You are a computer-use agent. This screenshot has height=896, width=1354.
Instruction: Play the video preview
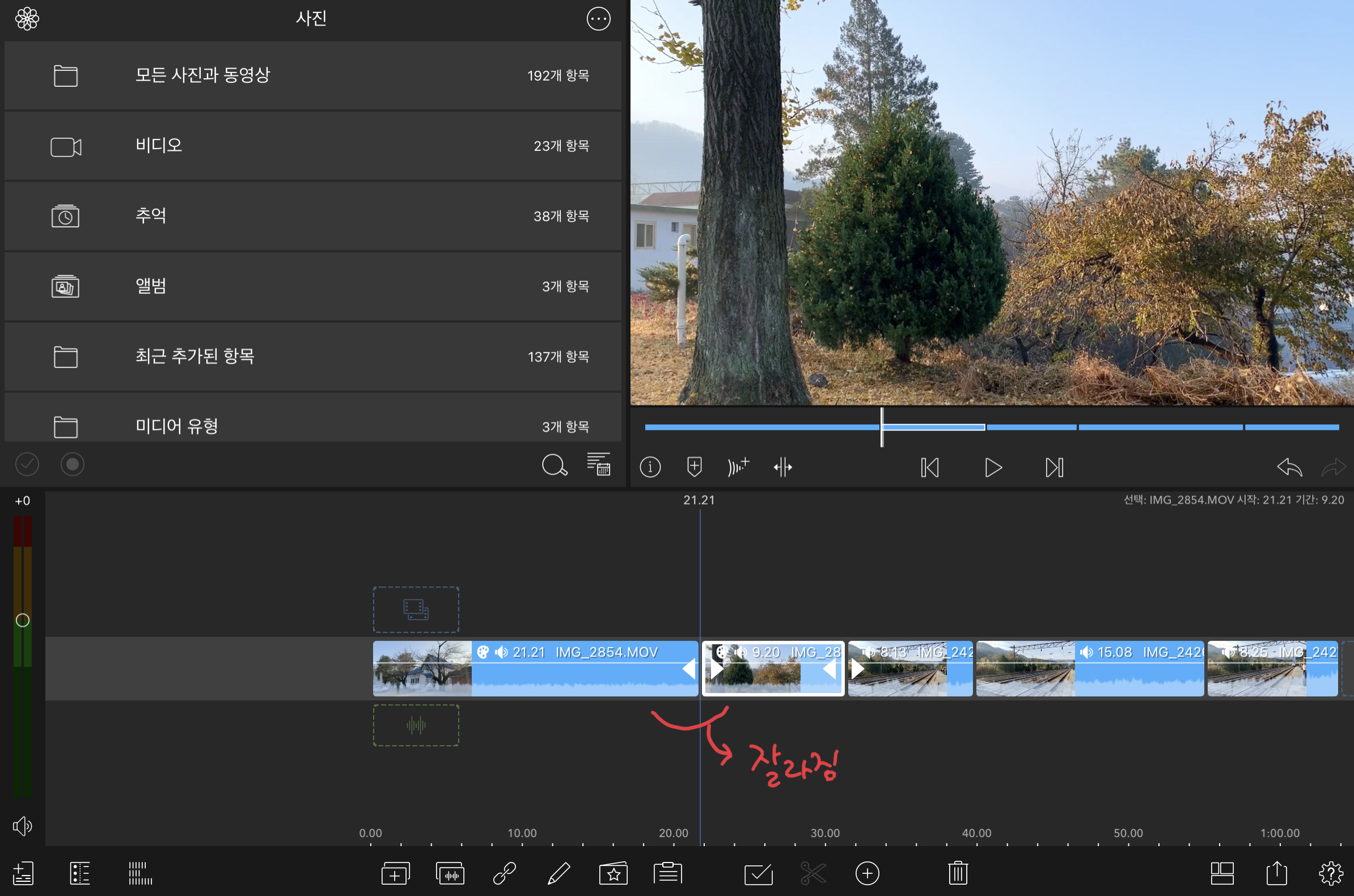click(x=993, y=467)
